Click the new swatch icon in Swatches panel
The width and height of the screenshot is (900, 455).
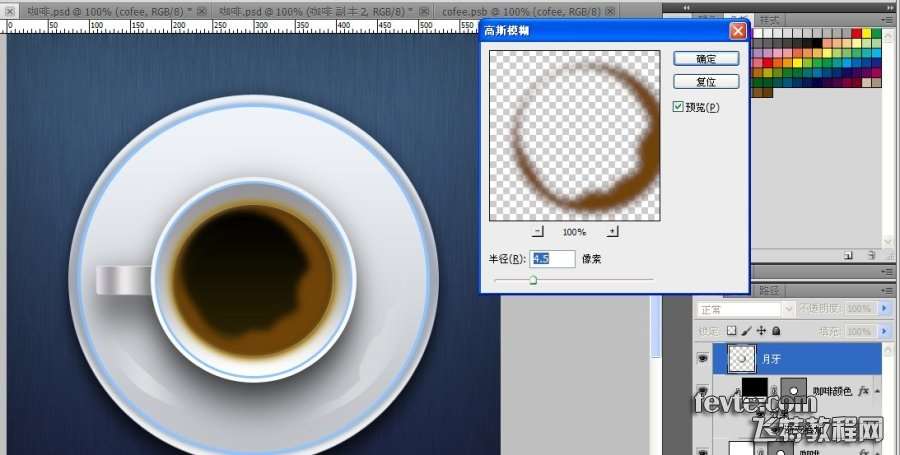pyautogui.click(x=847, y=256)
